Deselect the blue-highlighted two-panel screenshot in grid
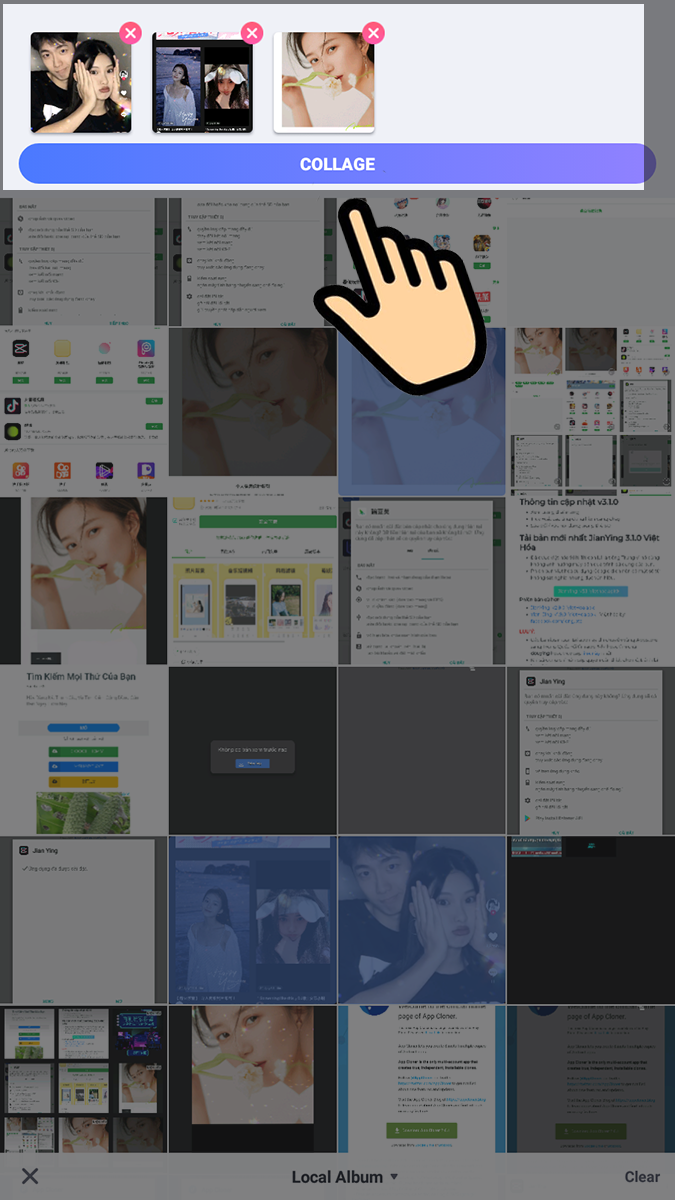Image resolution: width=675 pixels, height=1200 pixels. click(x=252, y=920)
